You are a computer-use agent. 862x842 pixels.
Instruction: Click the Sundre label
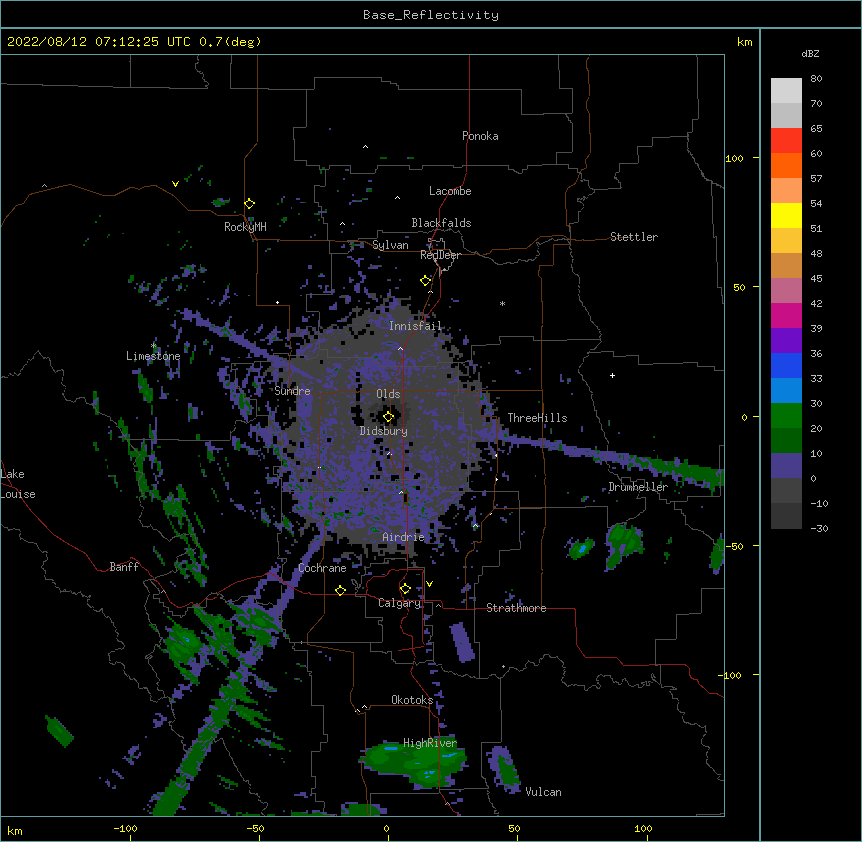pyautogui.click(x=292, y=391)
